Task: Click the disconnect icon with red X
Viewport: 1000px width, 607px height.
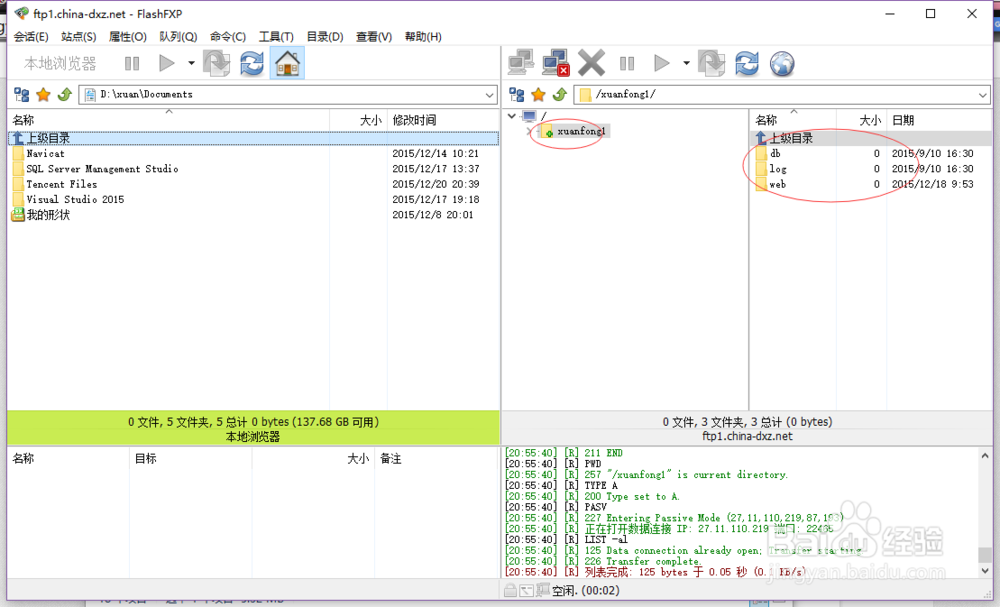Action: 555,63
